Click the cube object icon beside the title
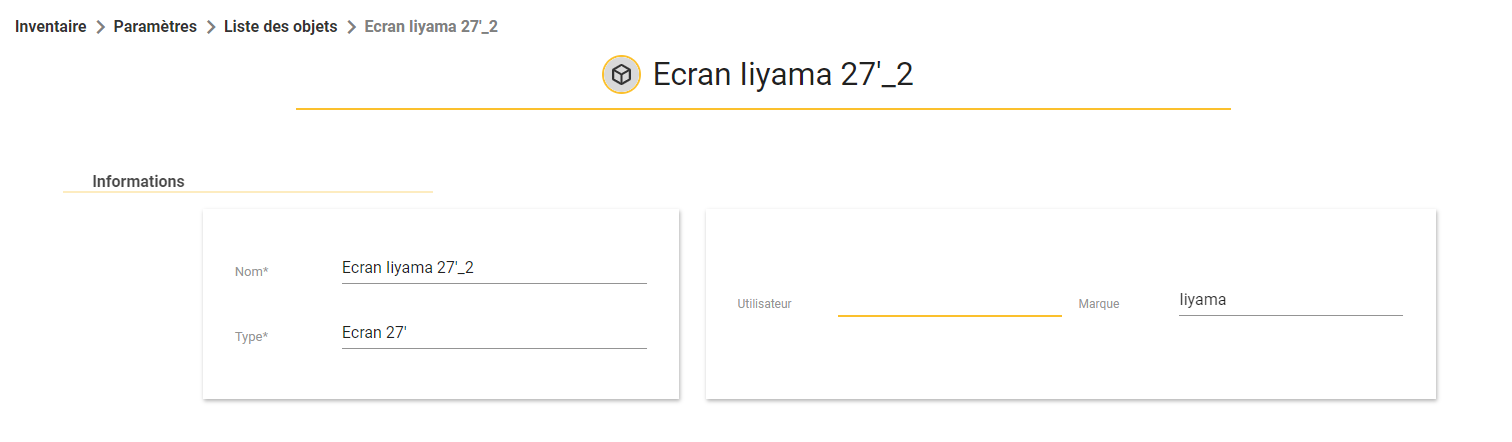Screen dimensions: 1512x442 point(621,75)
